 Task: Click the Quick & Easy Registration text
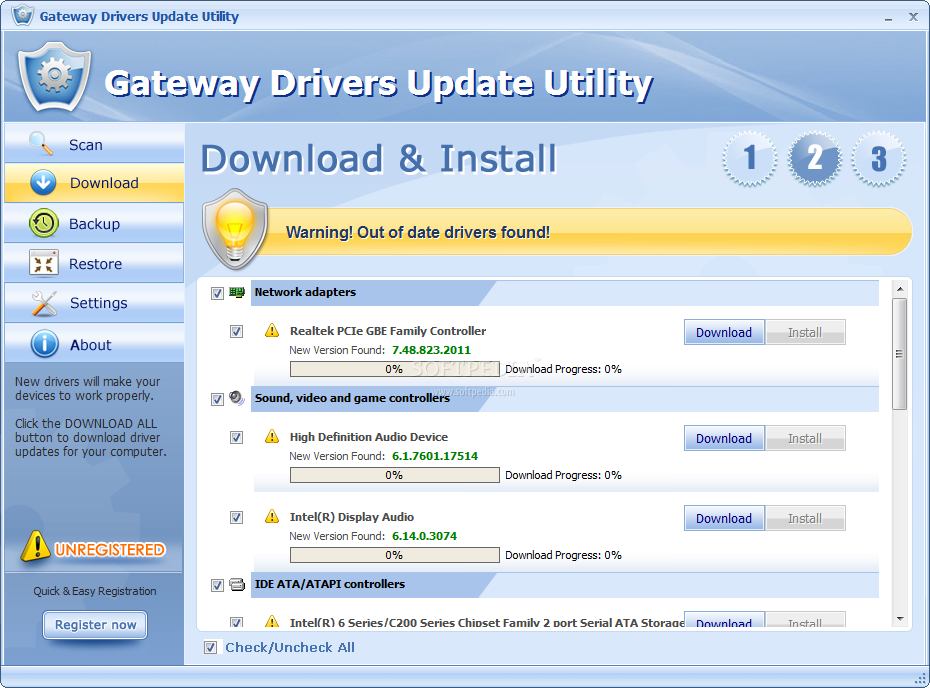[x=95, y=591]
